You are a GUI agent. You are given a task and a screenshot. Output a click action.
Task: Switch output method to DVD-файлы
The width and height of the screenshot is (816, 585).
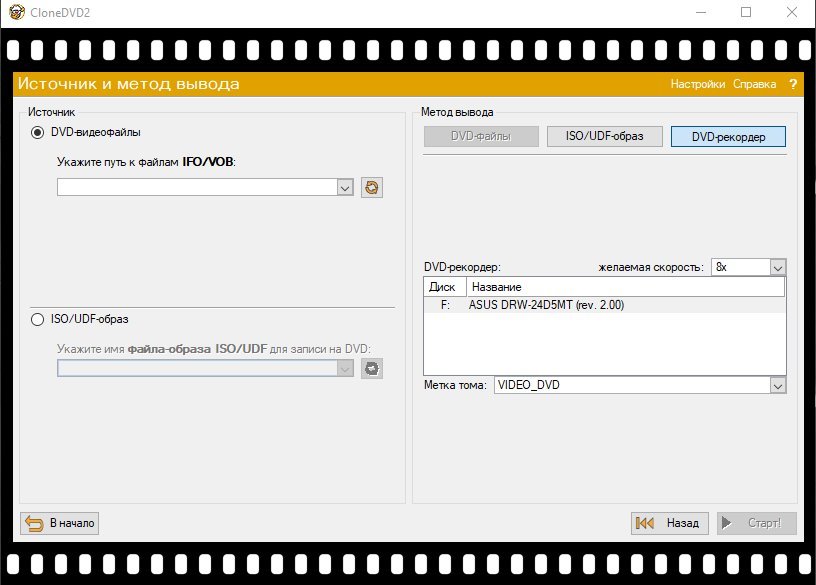[481, 136]
